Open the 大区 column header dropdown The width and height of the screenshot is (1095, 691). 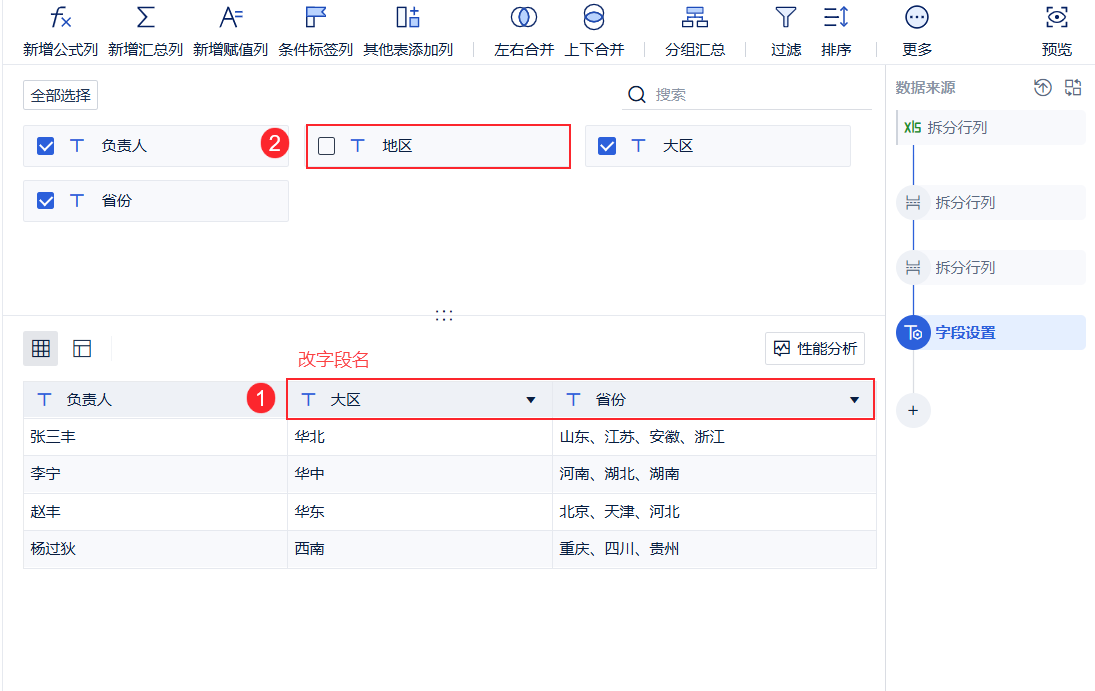530,399
